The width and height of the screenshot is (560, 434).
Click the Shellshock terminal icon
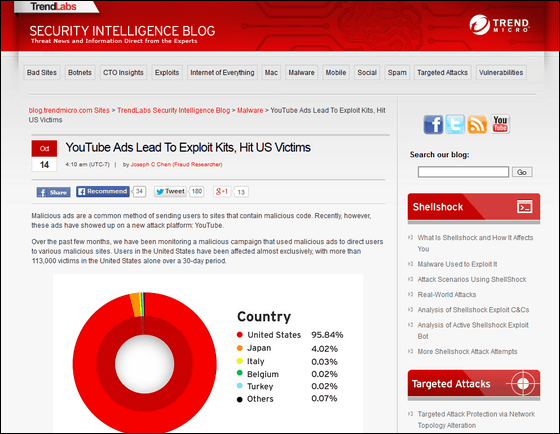[x=524, y=207]
